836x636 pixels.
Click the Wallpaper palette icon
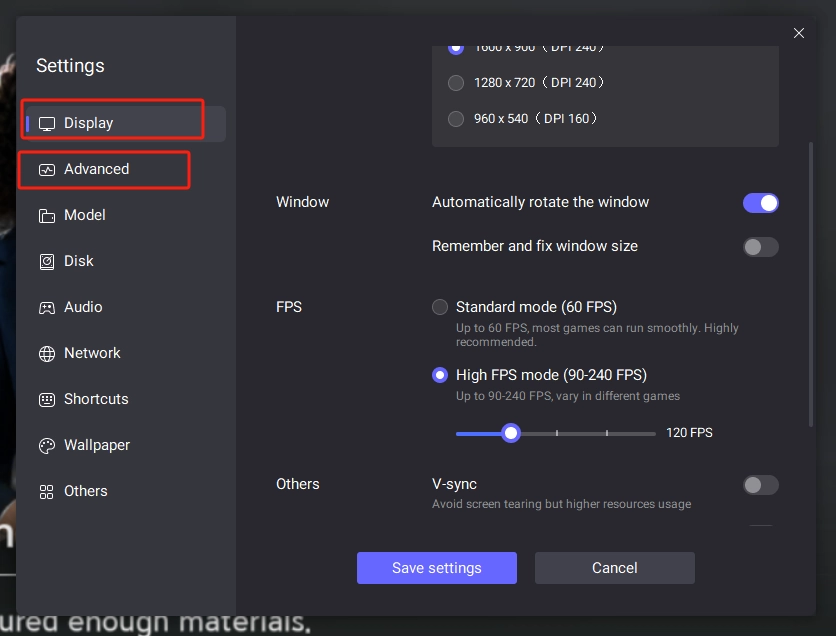pos(48,445)
